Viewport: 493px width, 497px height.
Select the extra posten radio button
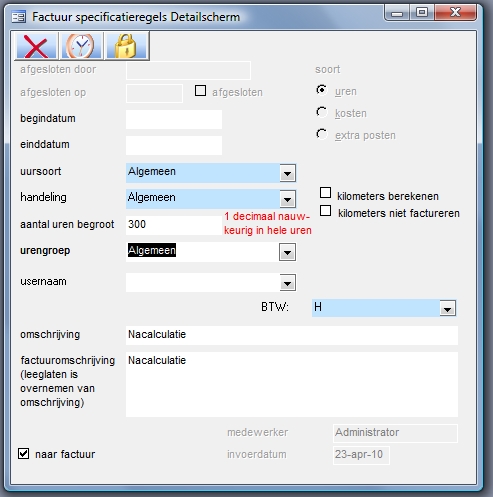[322, 134]
